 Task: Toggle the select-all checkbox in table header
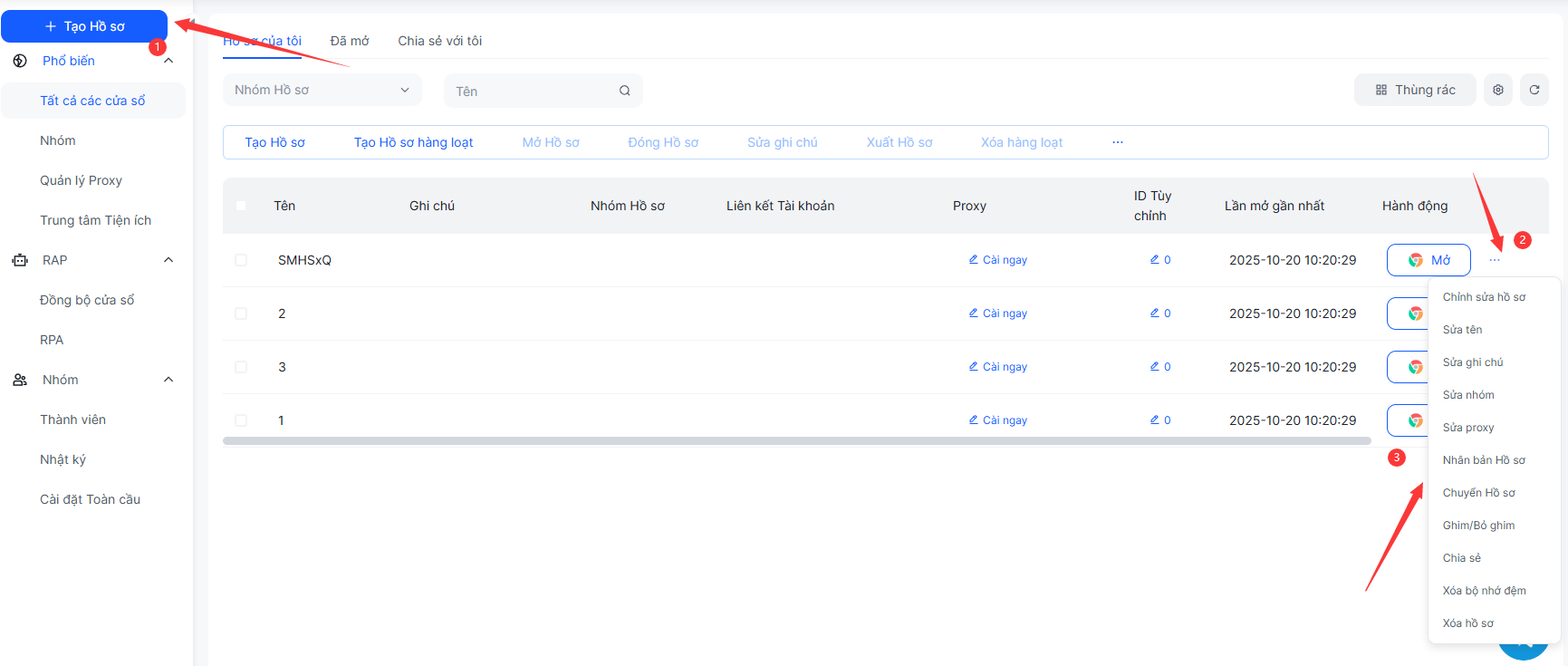point(241,206)
